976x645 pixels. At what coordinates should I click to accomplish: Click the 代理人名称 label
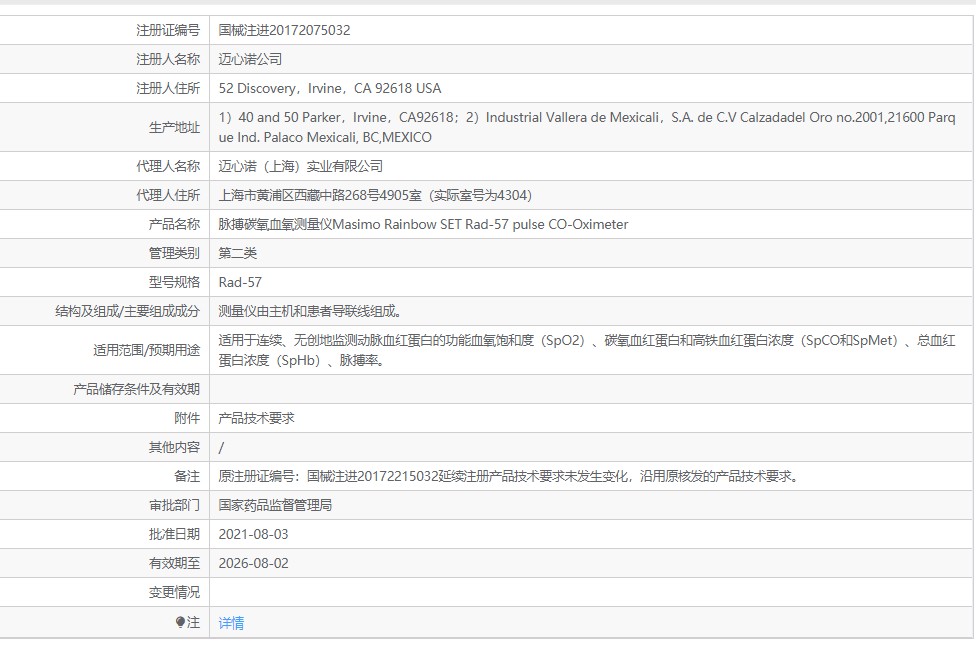[168, 166]
